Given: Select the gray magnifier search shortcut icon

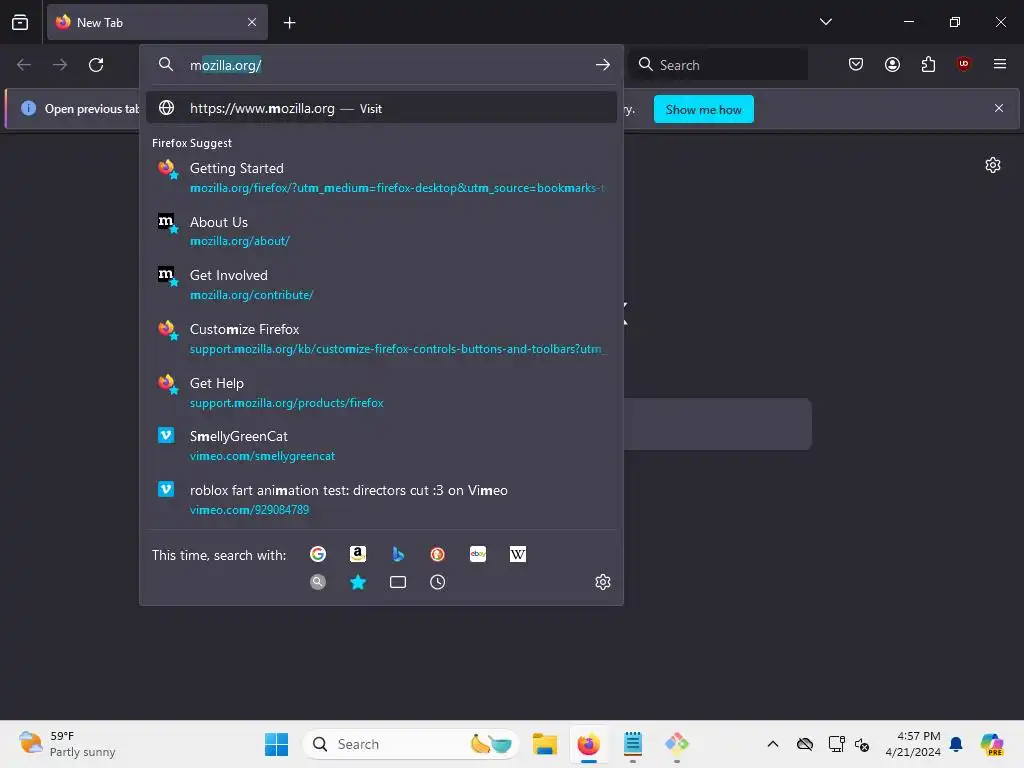Looking at the screenshot, I should click(x=318, y=582).
